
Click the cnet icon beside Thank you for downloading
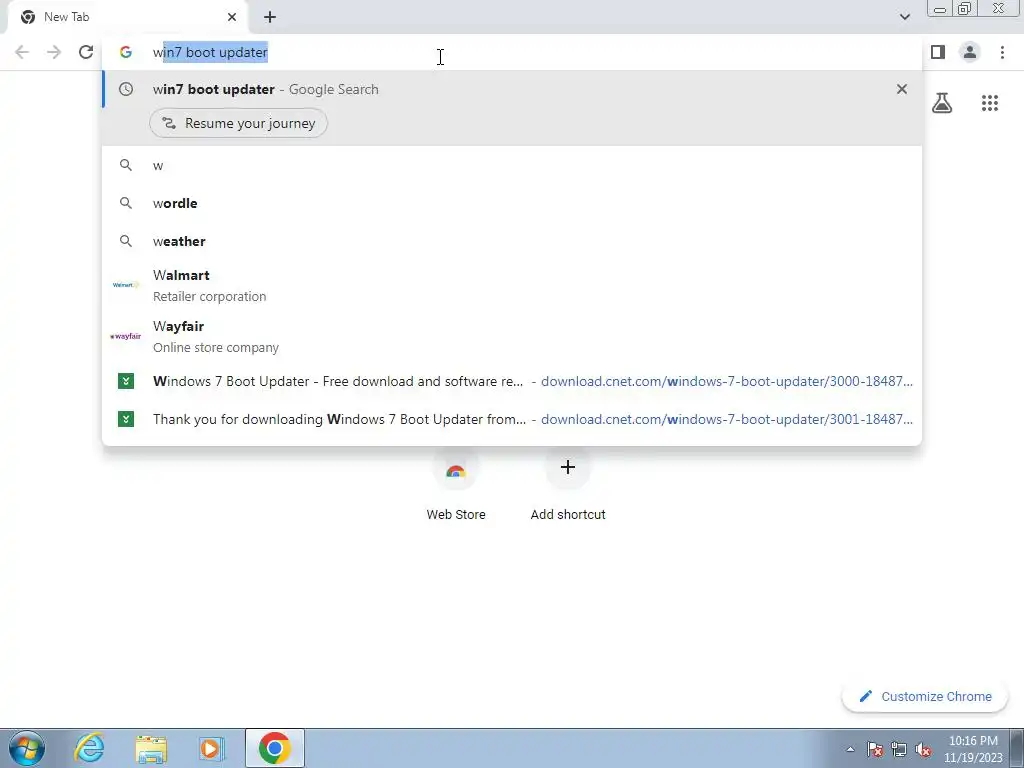(125, 419)
